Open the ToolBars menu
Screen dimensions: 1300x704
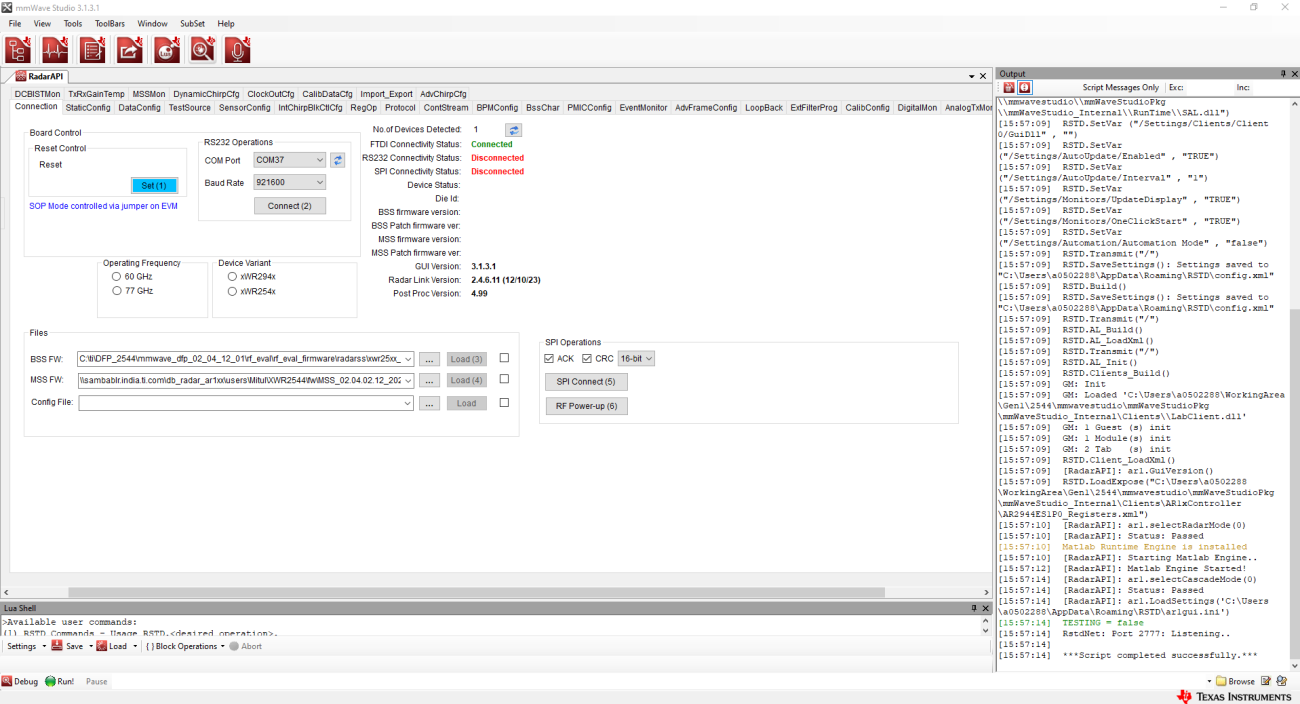pos(111,23)
